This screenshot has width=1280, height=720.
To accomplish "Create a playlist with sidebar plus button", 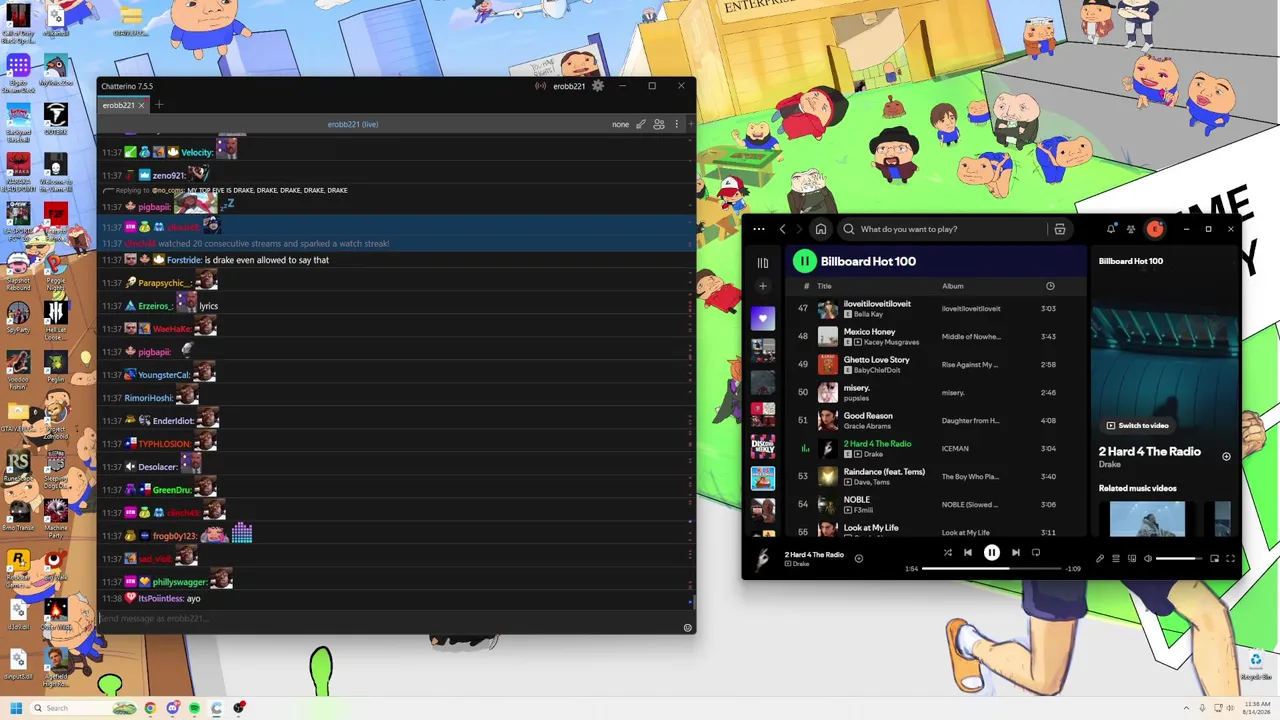I will click(763, 286).
